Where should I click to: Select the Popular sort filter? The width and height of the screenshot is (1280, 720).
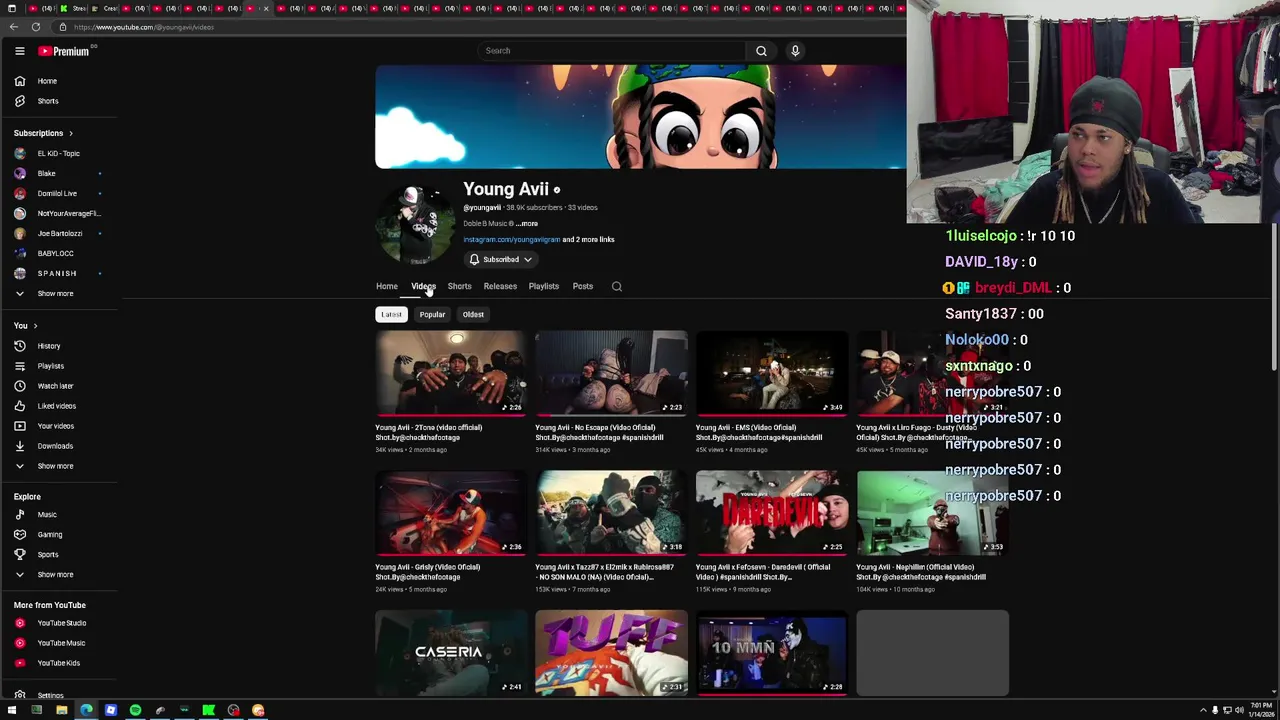pyautogui.click(x=432, y=315)
